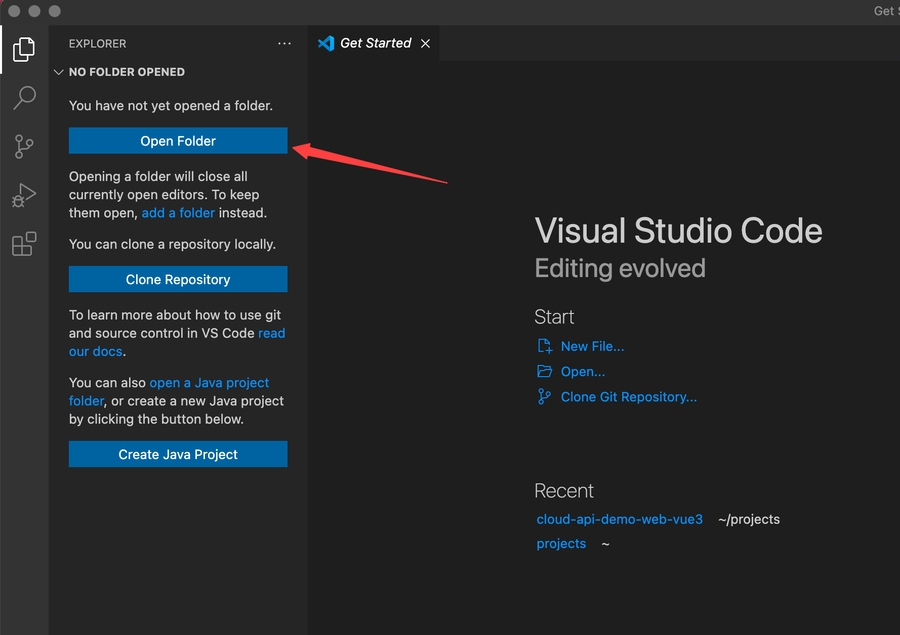
Task: Open the Extensions view icon
Action: 24,244
